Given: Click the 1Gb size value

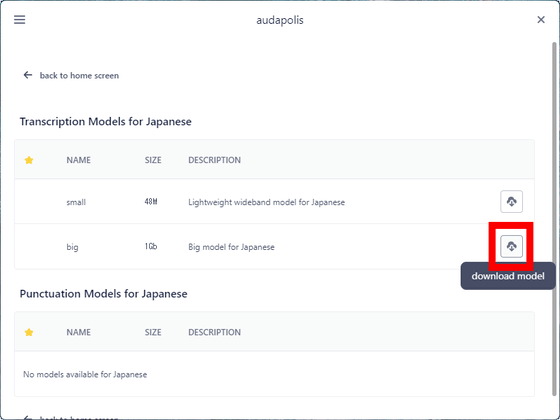Looking at the screenshot, I should tap(151, 246).
